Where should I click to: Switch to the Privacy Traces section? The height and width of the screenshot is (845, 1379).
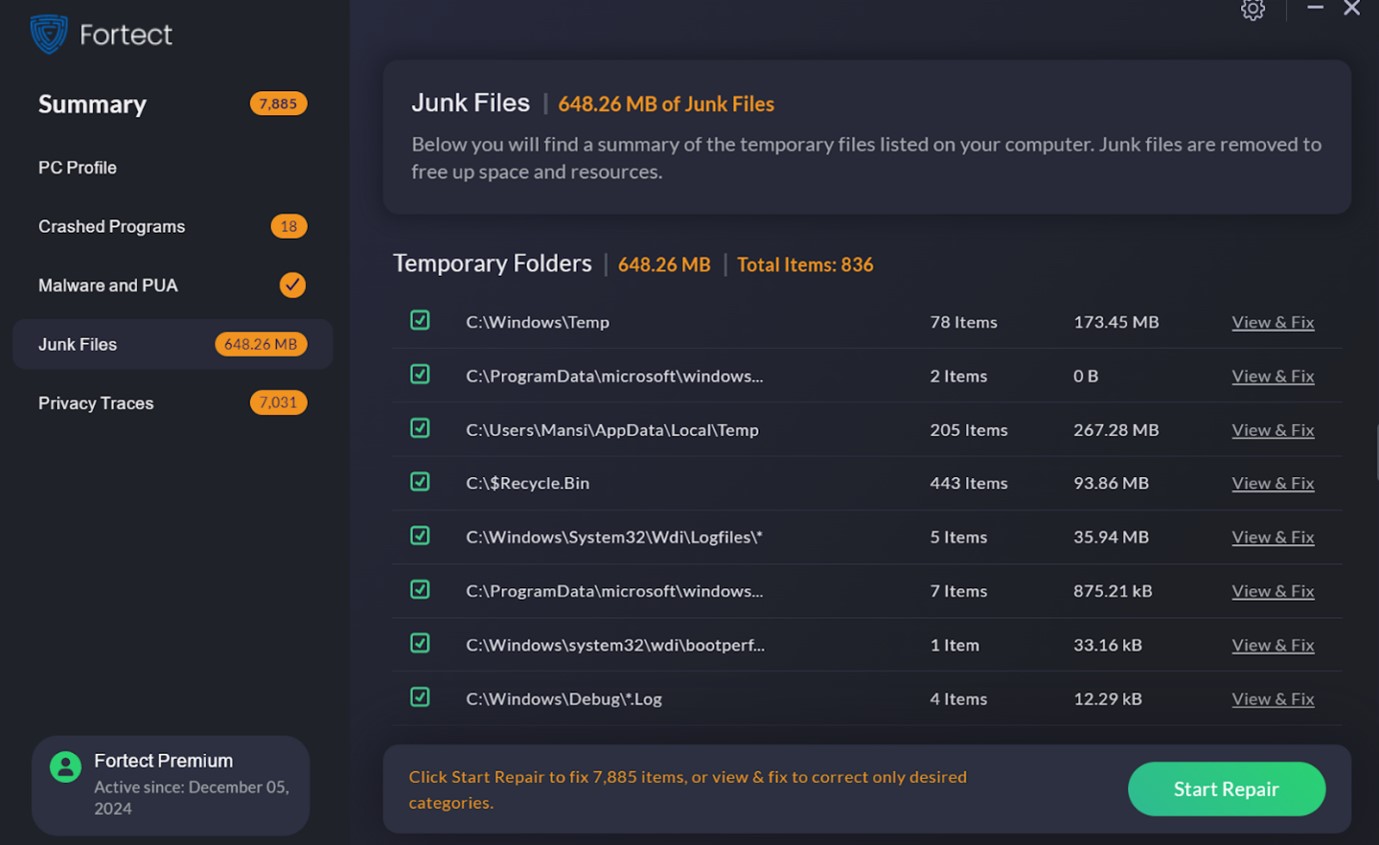pos(95,403)
